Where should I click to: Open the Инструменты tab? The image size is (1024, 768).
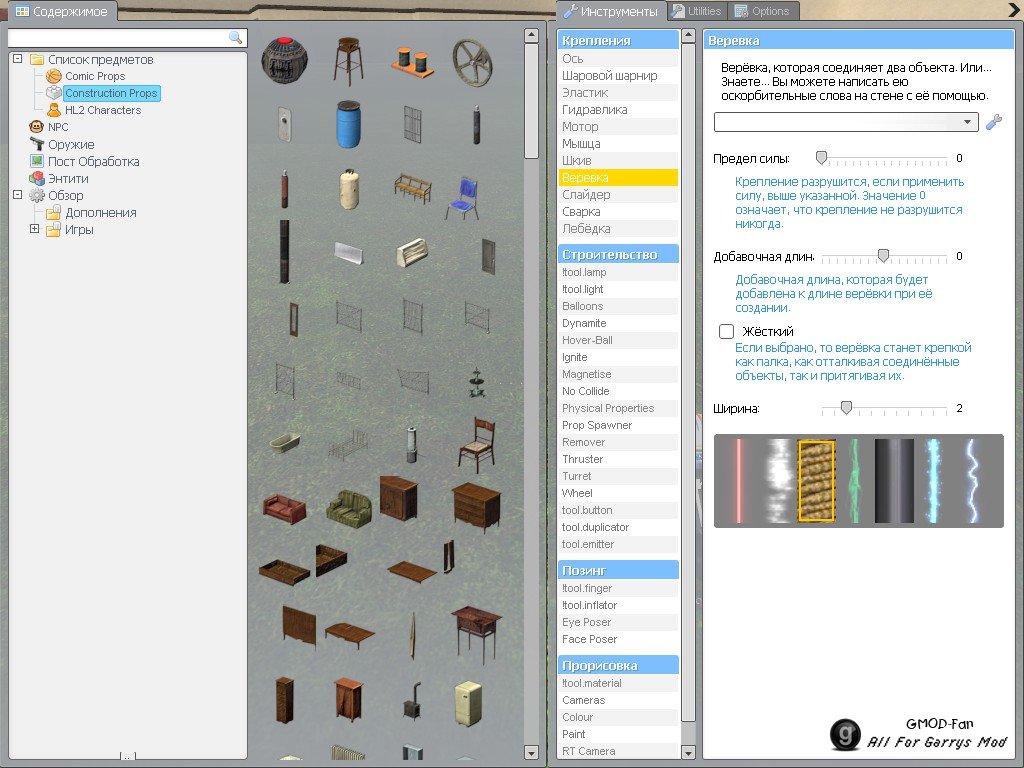611,11
